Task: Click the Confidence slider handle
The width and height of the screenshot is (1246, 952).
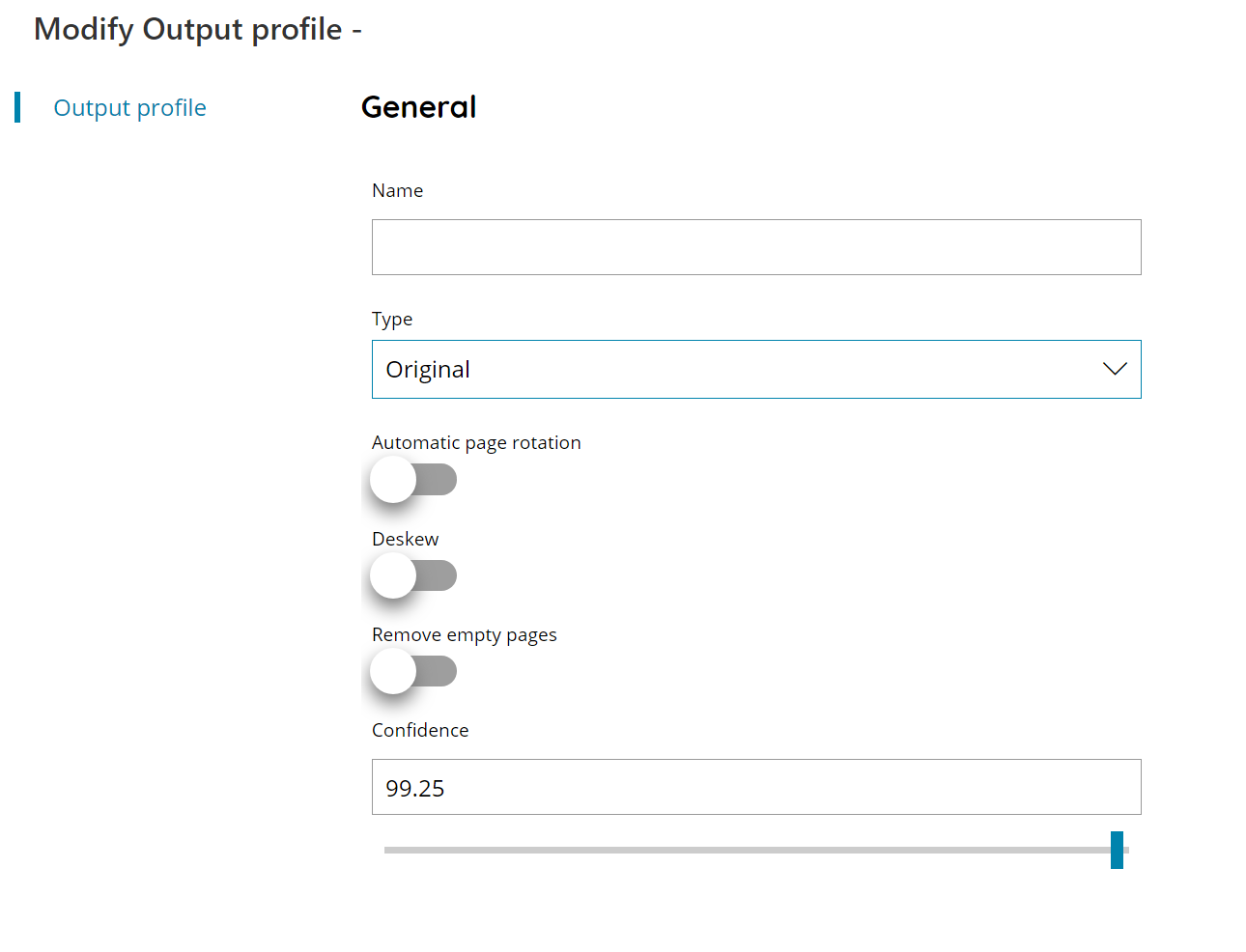Action: [1117, 850]
